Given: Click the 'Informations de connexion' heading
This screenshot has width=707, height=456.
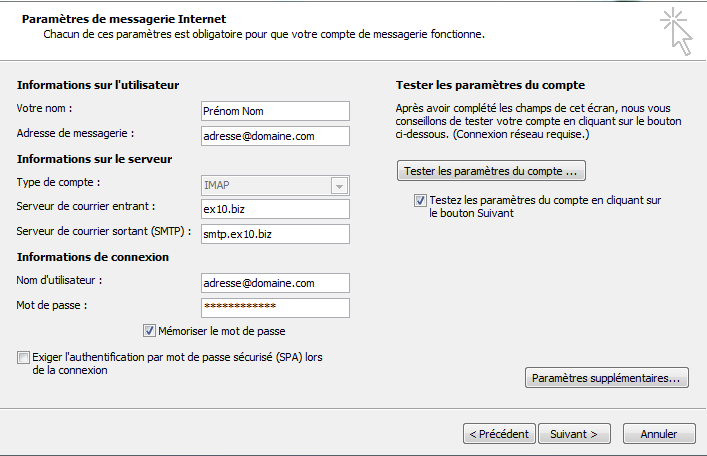Looking at the screenshot, I should tap(92, 258).
